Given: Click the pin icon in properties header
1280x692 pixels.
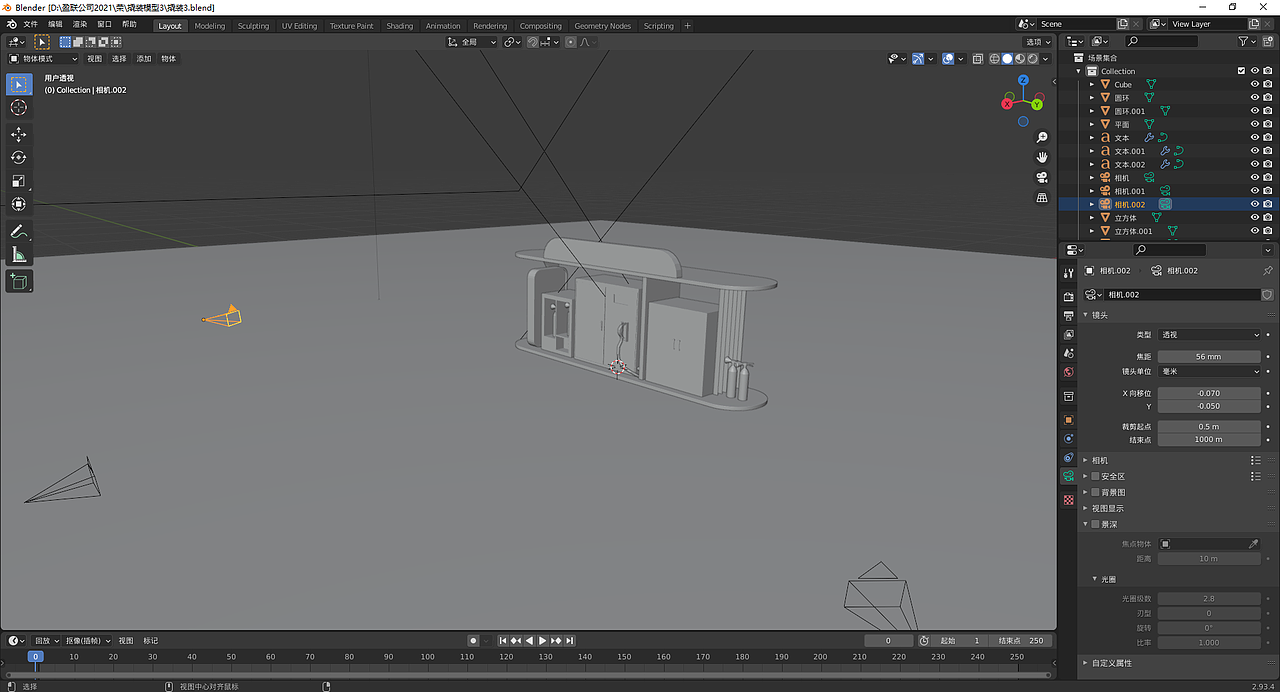Looking at the screenshot, I should point(1268,271).
